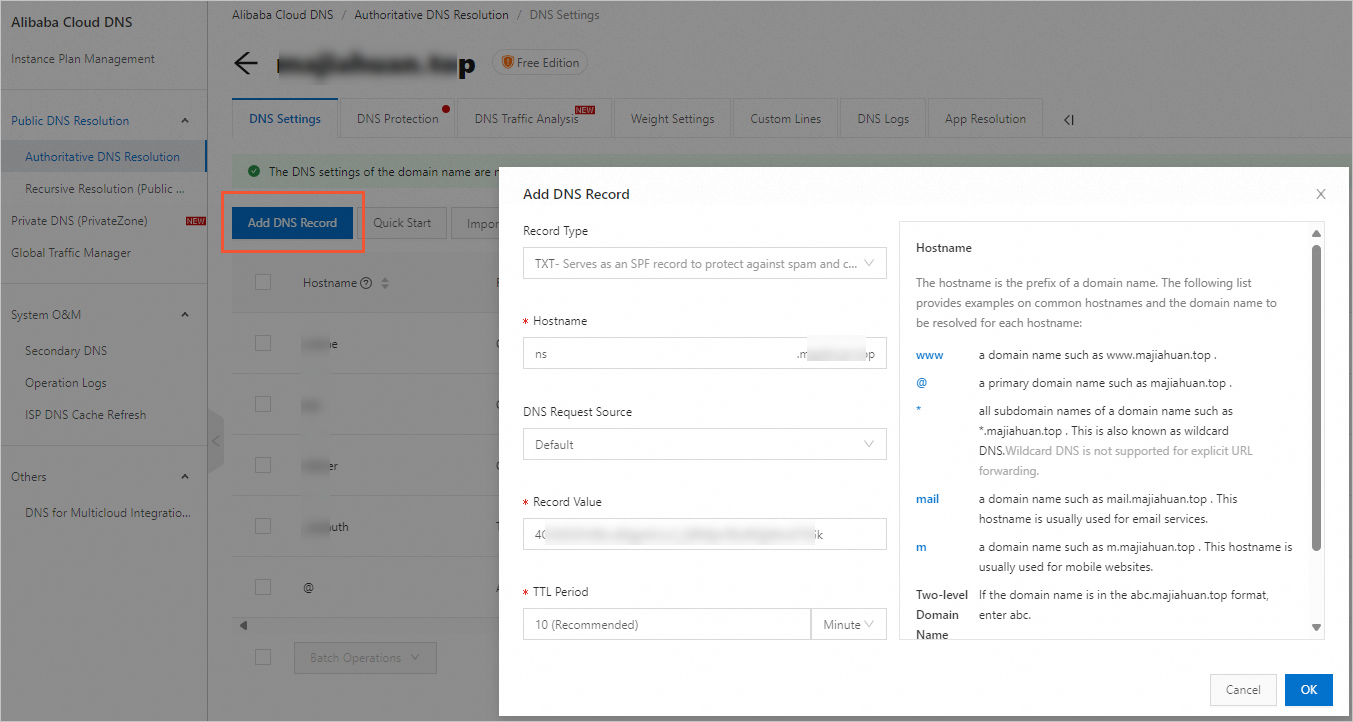Switch to the Weight Settings tab
The height and width of the screenshot is (722, 1353).
pos(671,118)
